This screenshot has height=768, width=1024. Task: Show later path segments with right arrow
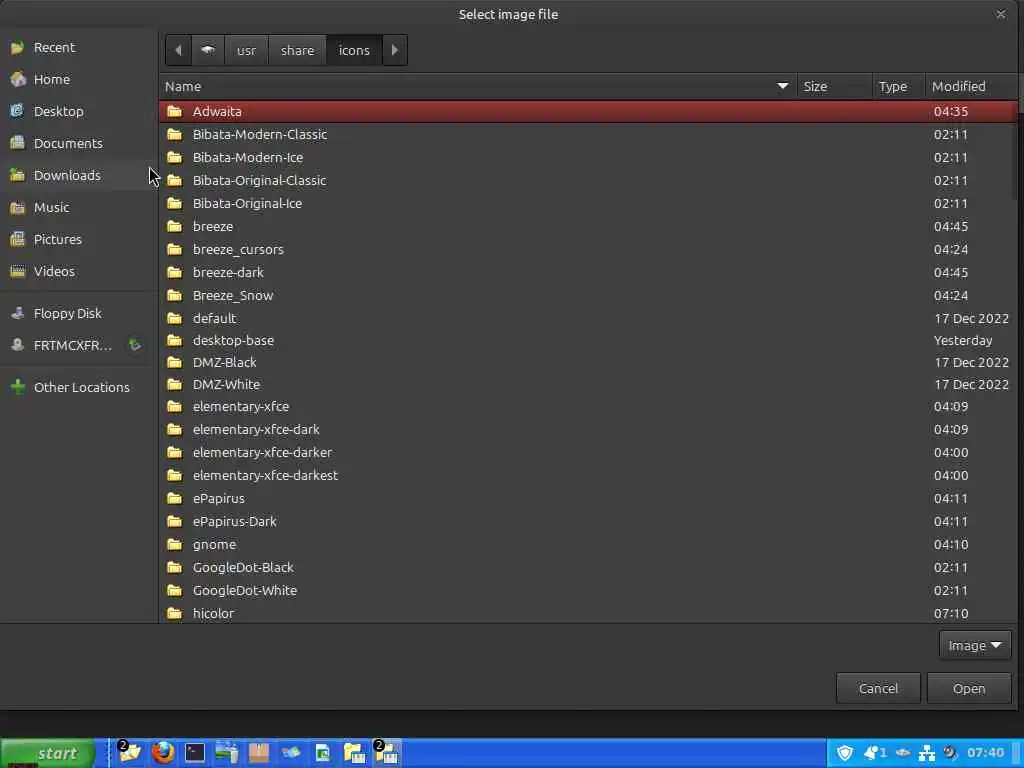click(x=394, y=50)
